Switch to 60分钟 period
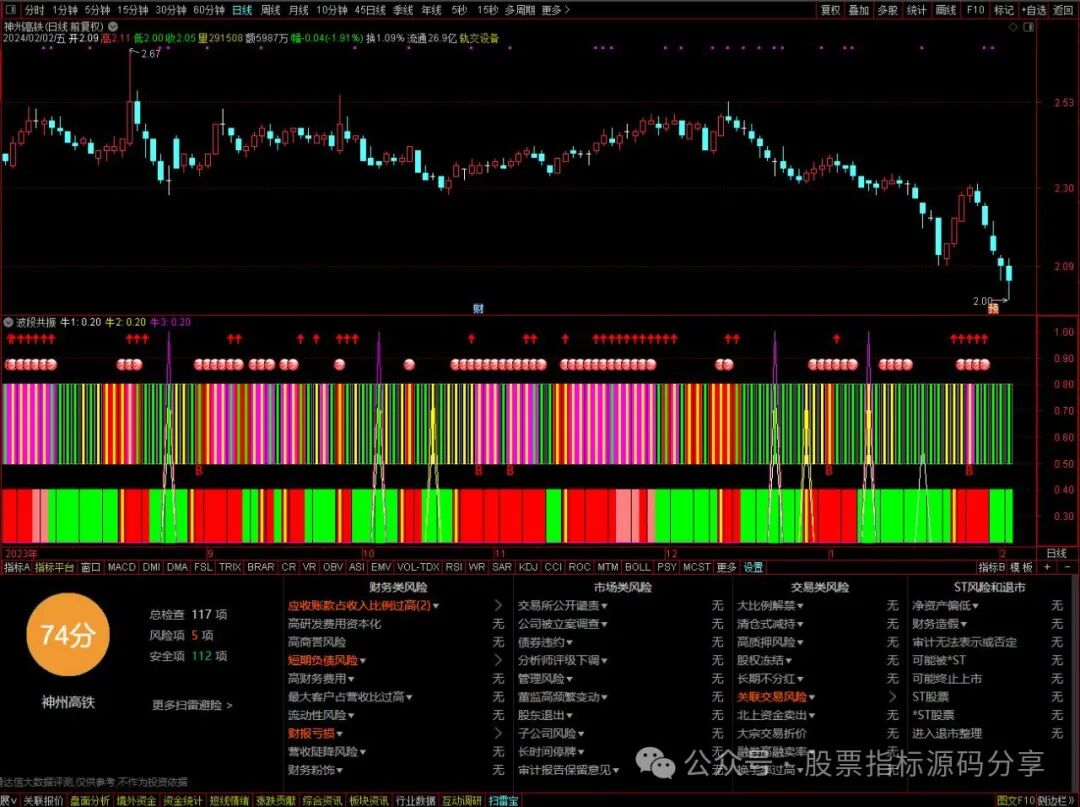This screenshot has height=807, width=1080. (209, 10)
